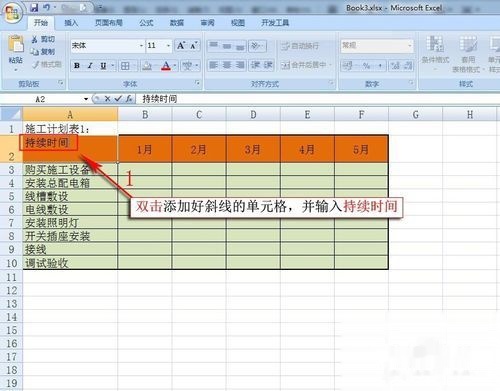Cancel the formula bar entry with X
Screen dimensions: 500x391
pyautogui.click(x=107, y=99)
